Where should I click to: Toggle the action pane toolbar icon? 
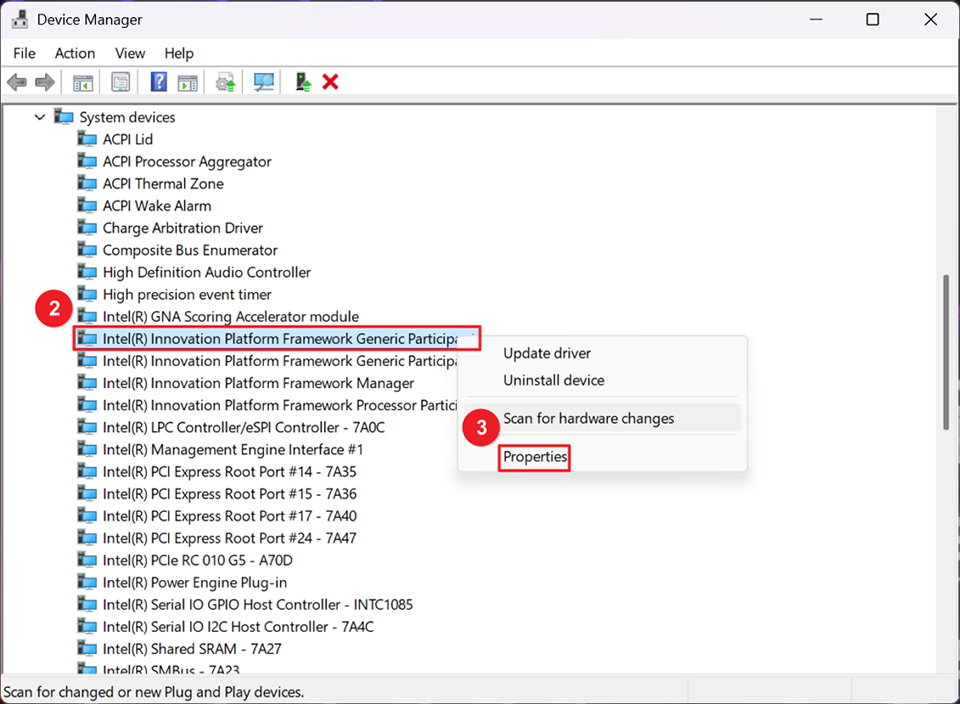pyautogui.click(x=188, y=82)
